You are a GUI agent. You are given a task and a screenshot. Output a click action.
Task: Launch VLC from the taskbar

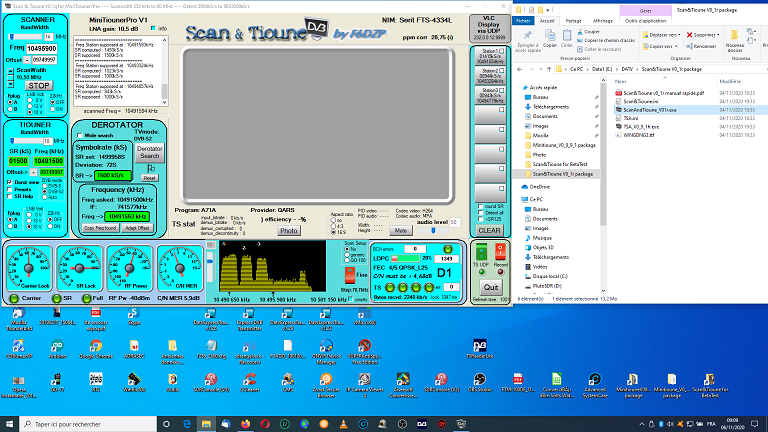click(x=343, y=424)
